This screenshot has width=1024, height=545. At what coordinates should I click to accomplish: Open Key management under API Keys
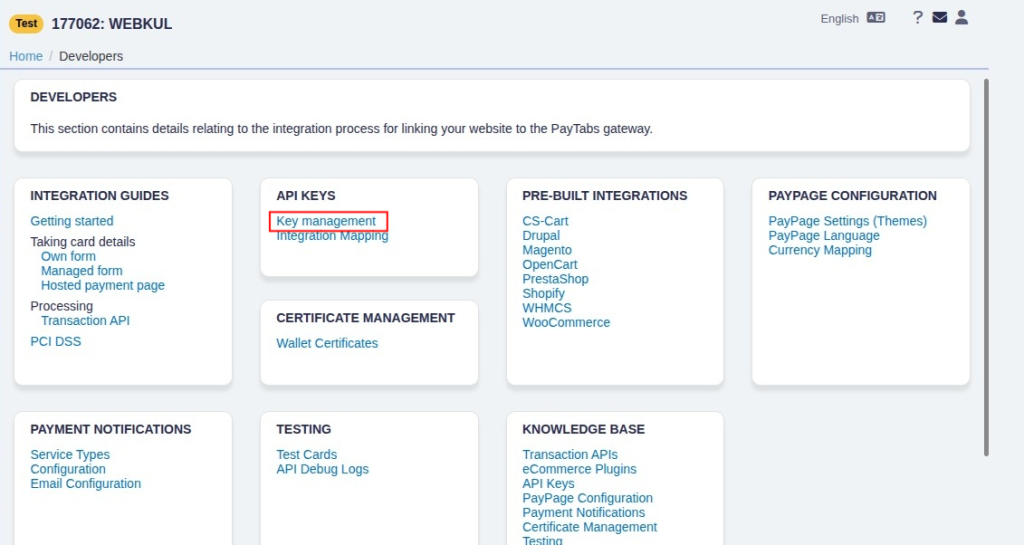[x=326, y=221]
